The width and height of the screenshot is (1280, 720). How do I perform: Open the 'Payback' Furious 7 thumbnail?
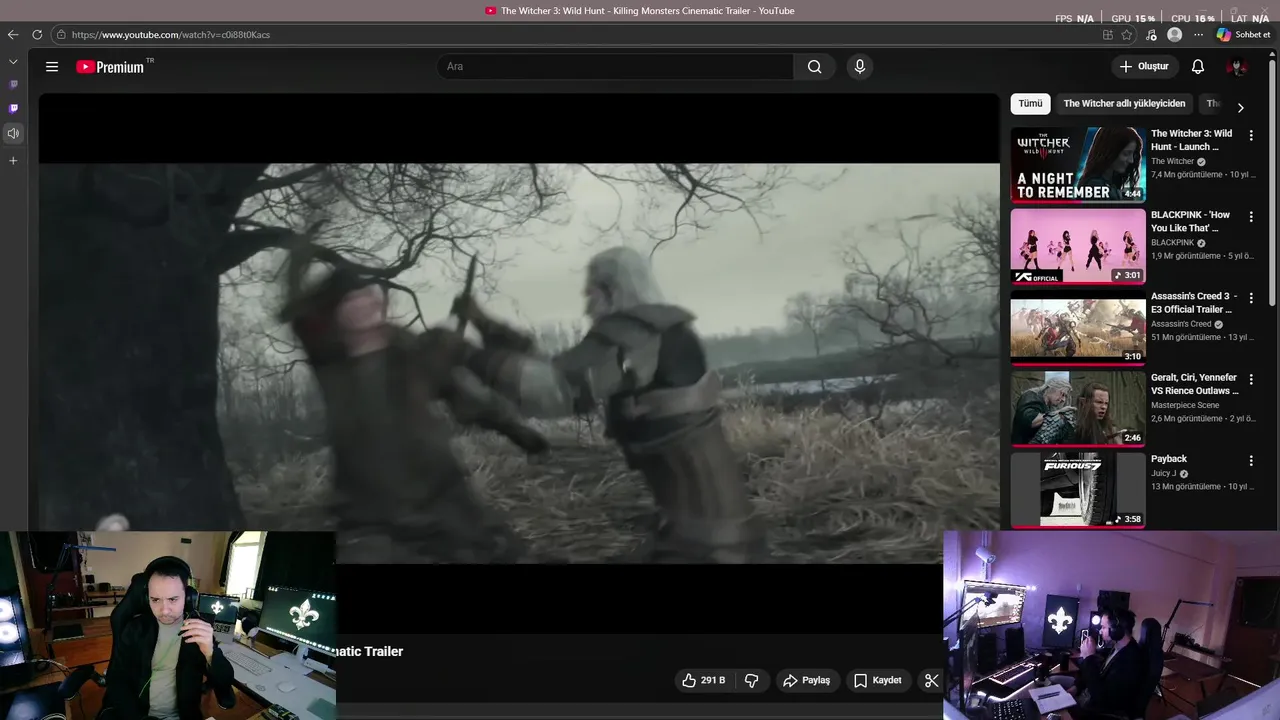pos(1078,490)
